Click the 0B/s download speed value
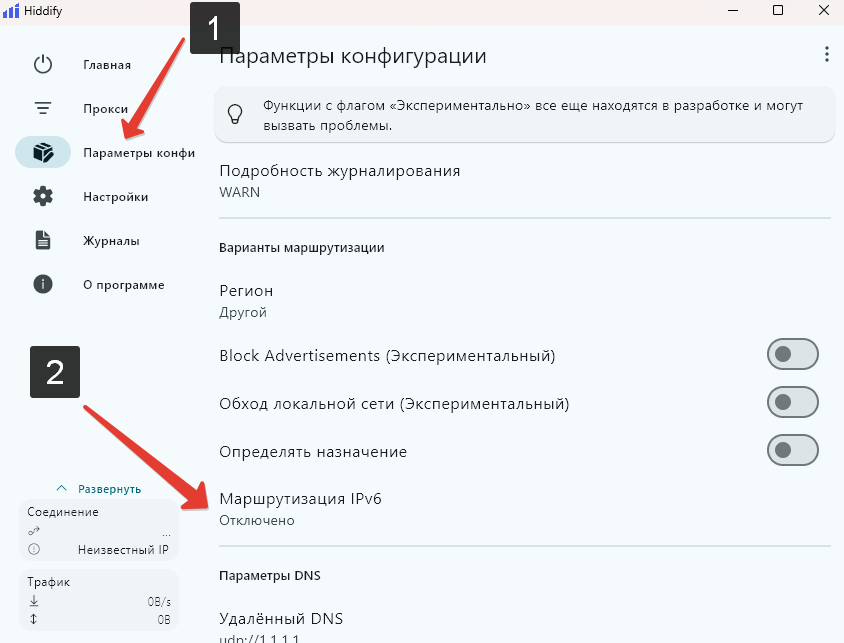Image resolution: width=844 pixels, height=643 pixels. pos(159,602)
